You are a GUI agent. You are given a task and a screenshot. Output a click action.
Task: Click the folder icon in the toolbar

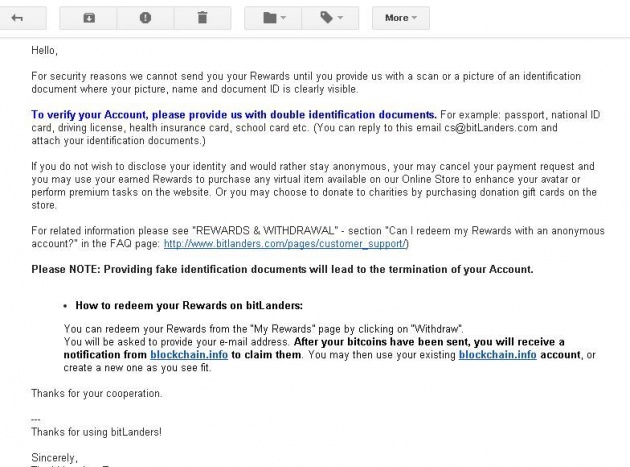click(x=270, y=18)
